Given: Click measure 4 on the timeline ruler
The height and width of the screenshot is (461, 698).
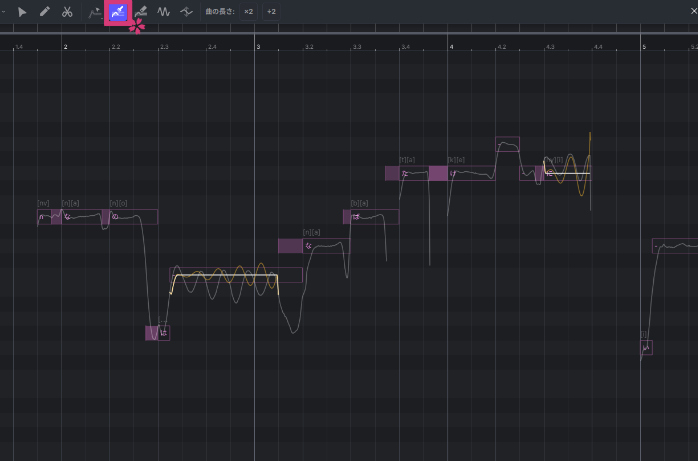Looking at the screenshot, I should pyautogui.click(x=451, y=46).
